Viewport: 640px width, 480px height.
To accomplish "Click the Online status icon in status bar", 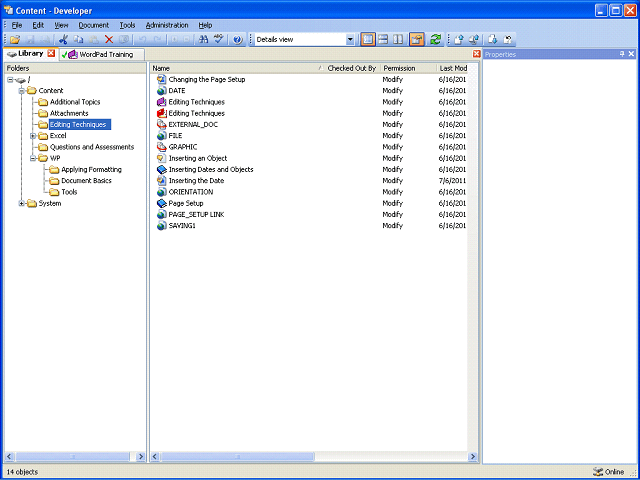I will click(598, 472).
